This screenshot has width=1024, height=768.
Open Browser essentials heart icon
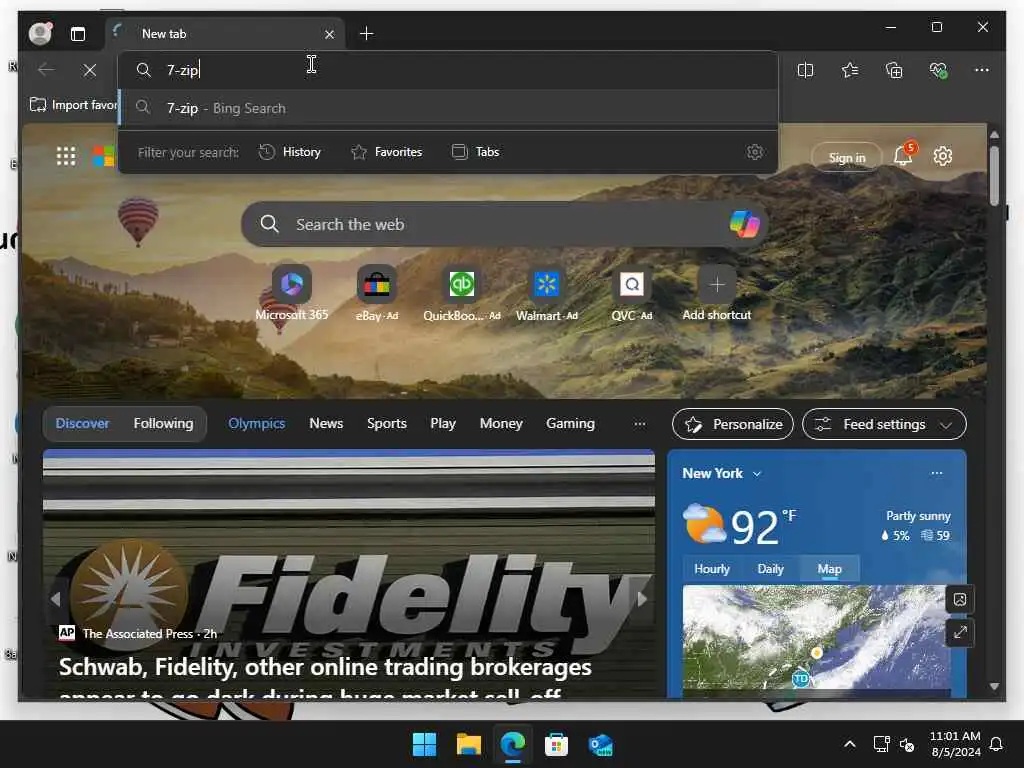click(938, 70)
